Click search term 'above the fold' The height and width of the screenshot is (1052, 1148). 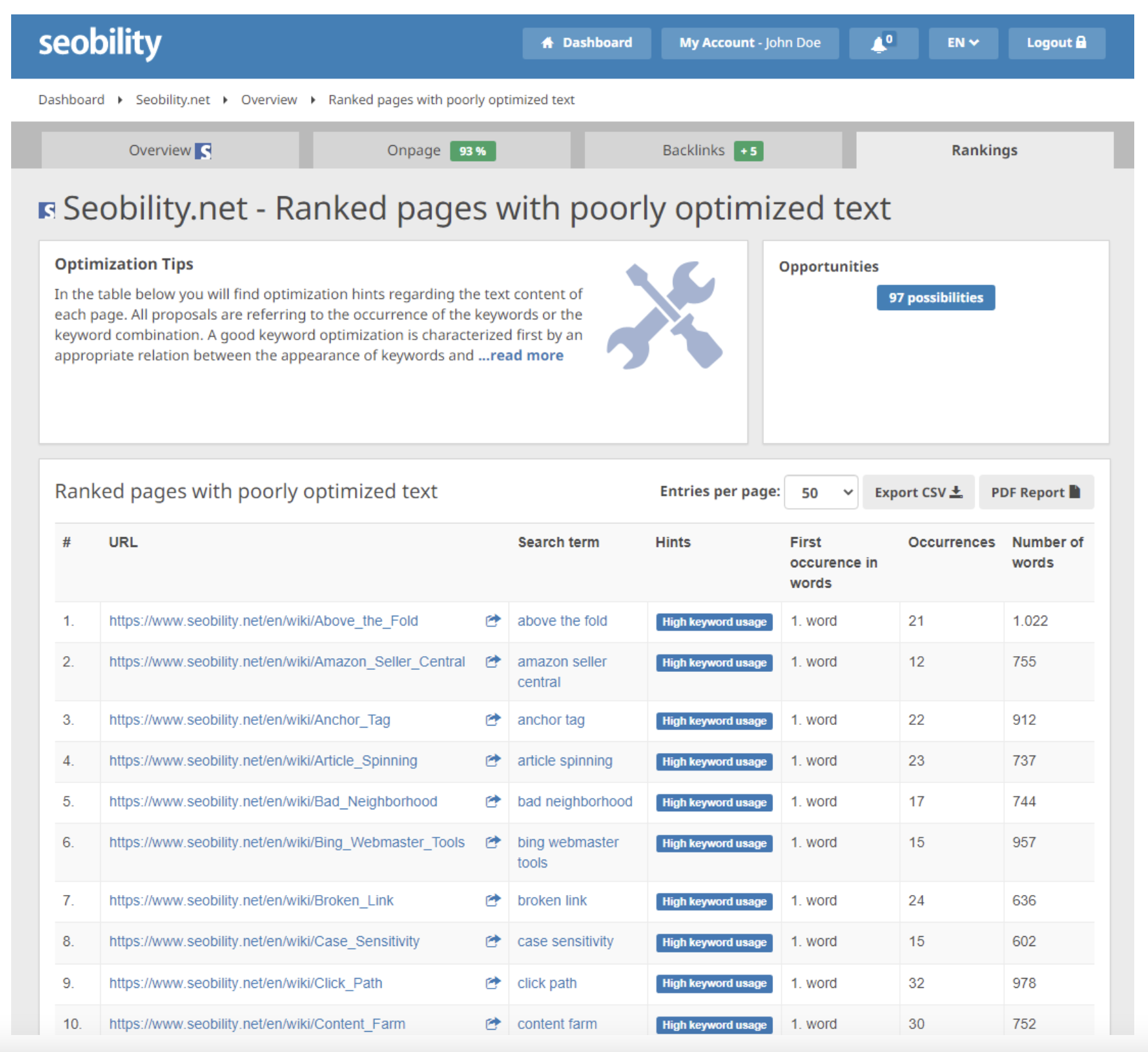pos(562,621)
